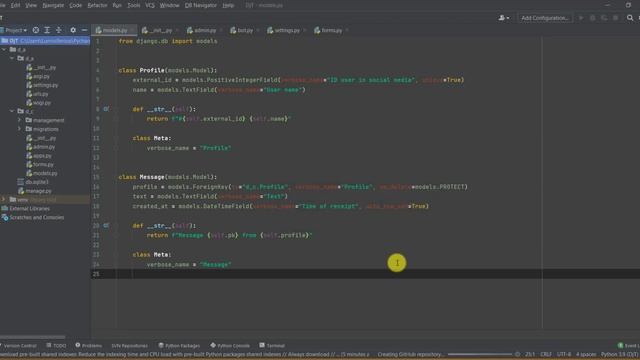This screenshot has height=360, width=640.
Task: Collapse the d_c package arrow
Action: (x=12, y=111)
